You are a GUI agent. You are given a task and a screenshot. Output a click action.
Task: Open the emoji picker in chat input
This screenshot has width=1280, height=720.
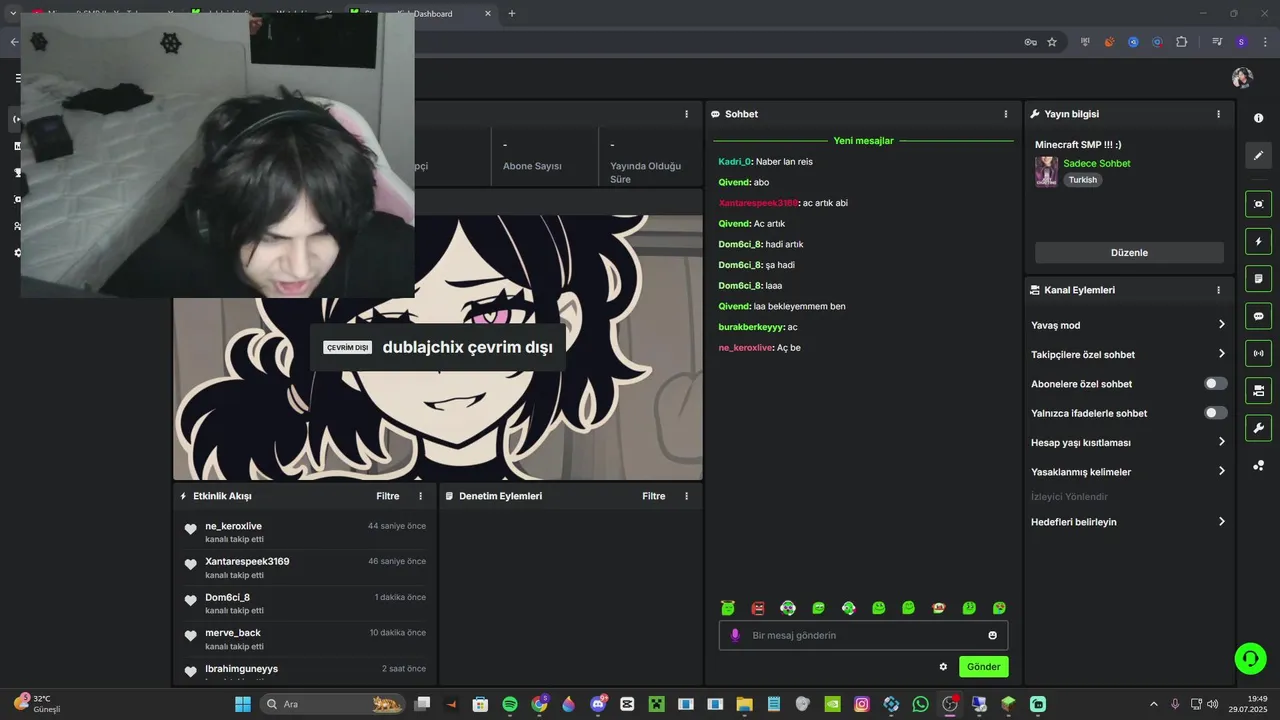992,635
